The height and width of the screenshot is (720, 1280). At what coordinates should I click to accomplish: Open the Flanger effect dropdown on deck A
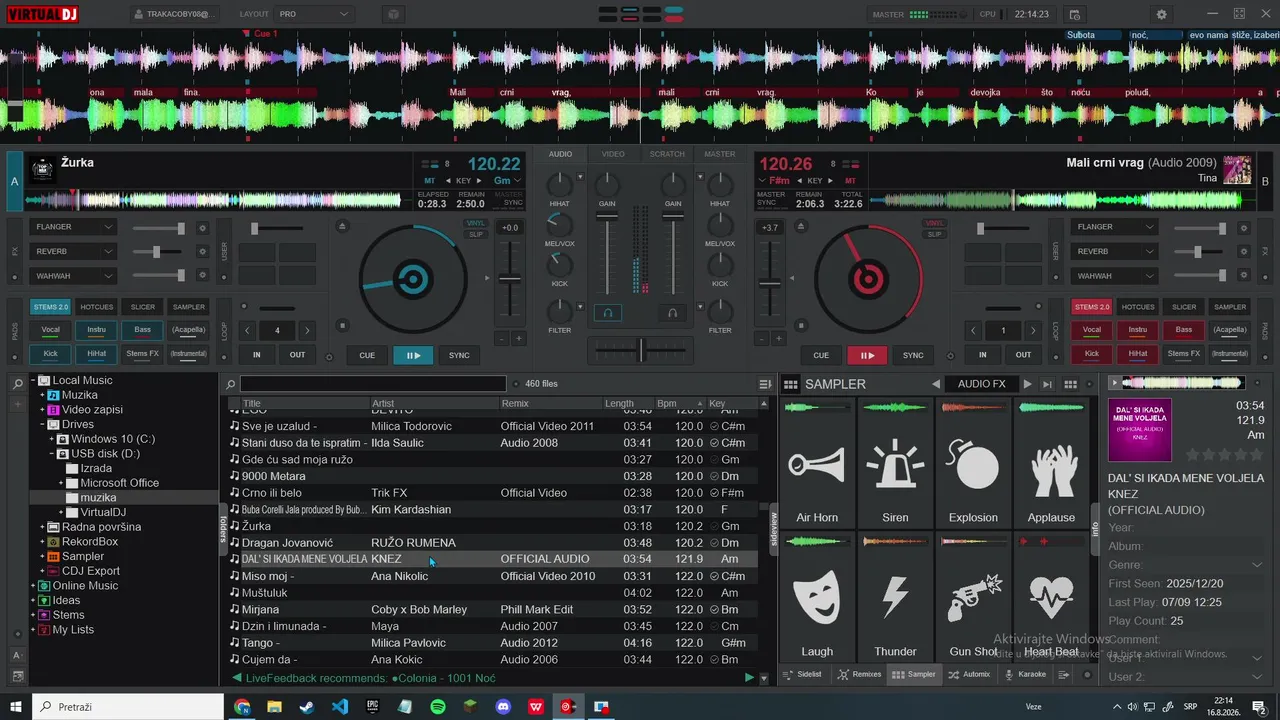74,227
